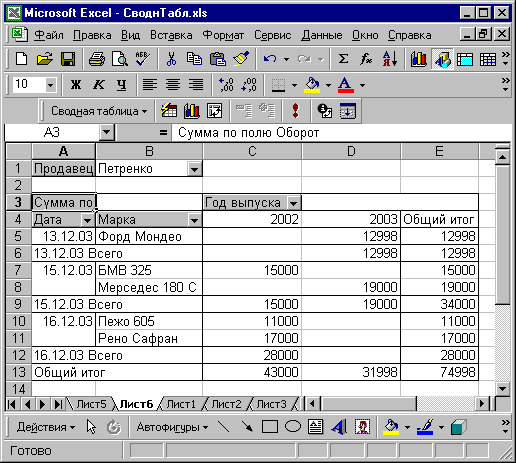Click the Сумма по data field button
Image resolution: width=516 pixels, height=463 pixels.
63,202
